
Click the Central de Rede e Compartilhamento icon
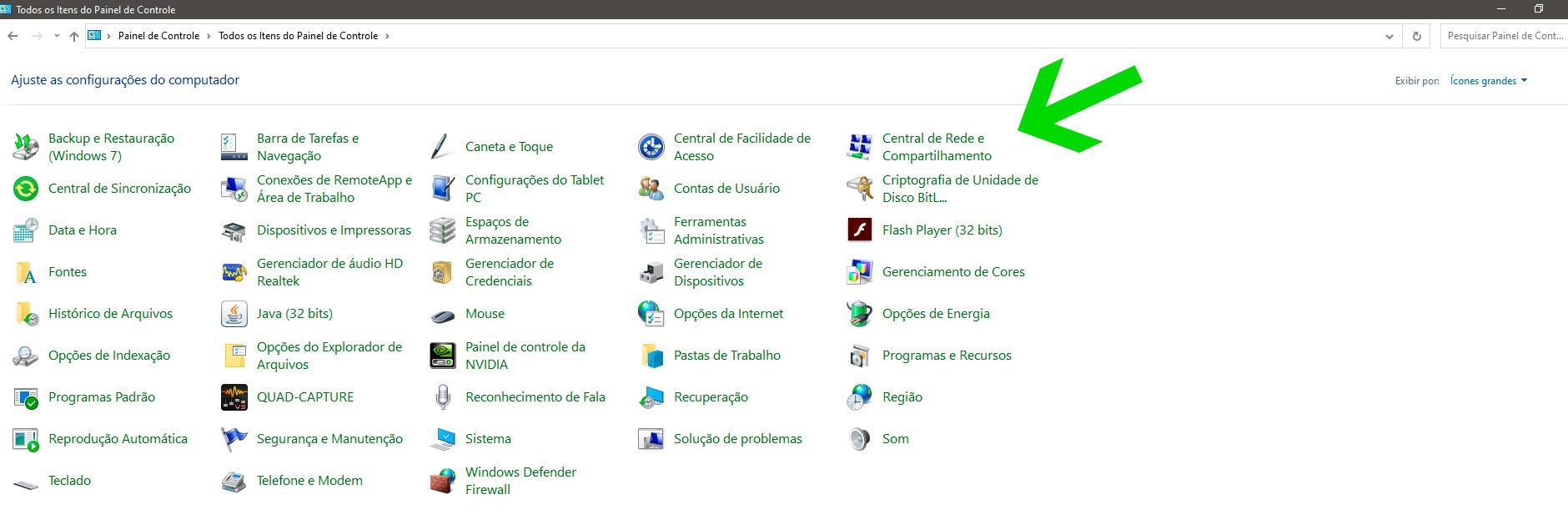tap(859, 147)
